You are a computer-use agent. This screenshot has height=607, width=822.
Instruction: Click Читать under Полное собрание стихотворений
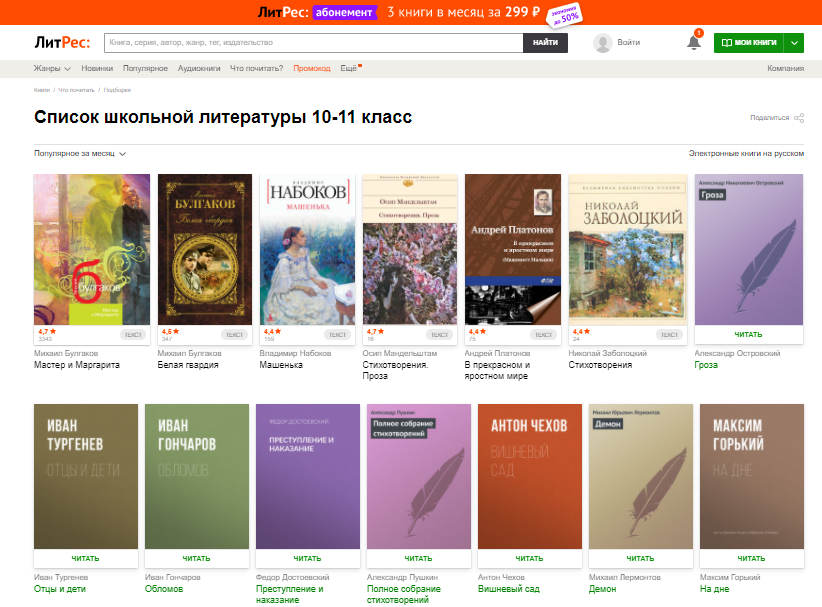[x=418, y=558]
